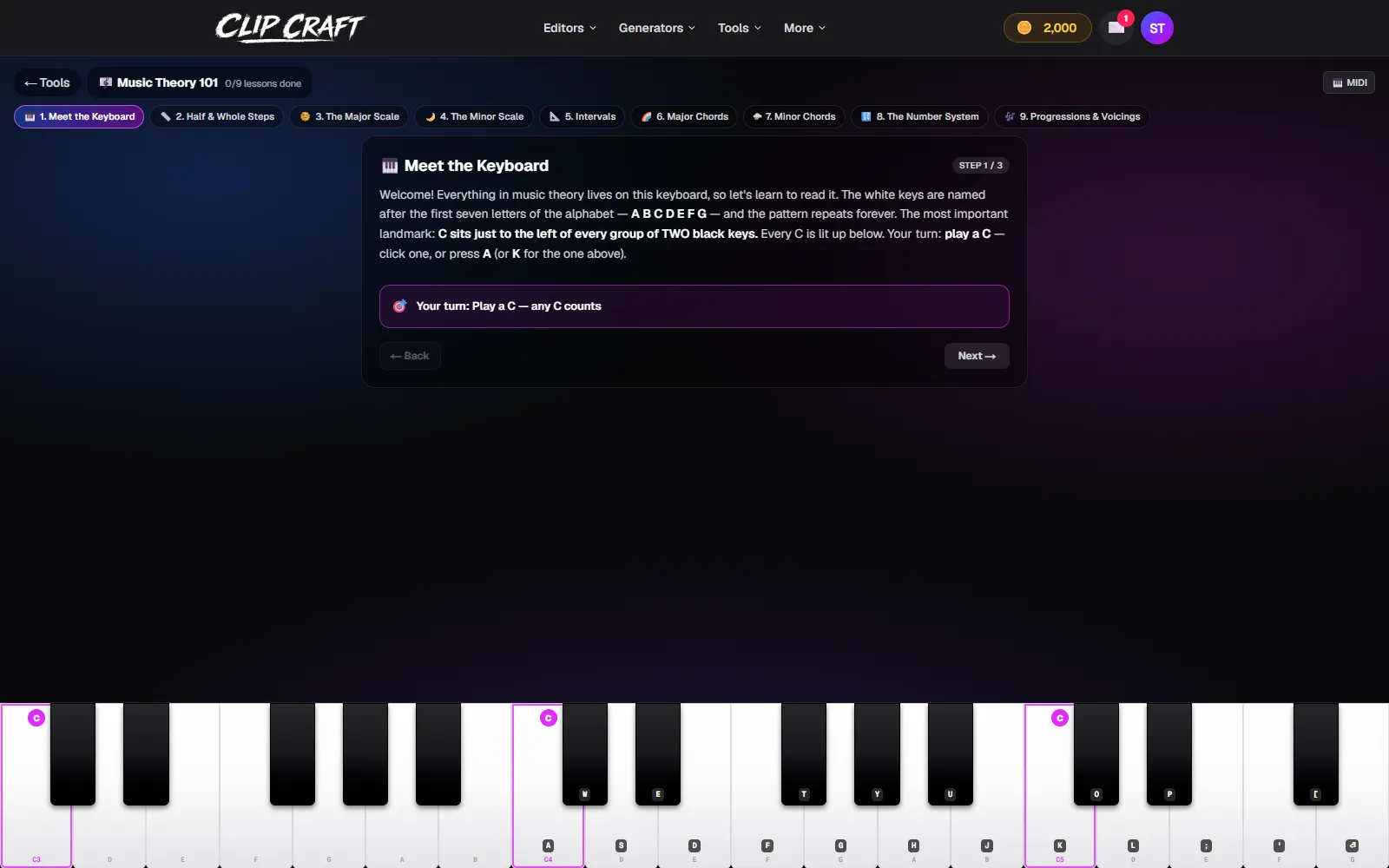Click the Clip Craft logo
The height and width of the screenshot is (868, 1389).
(x=290, y=28)
